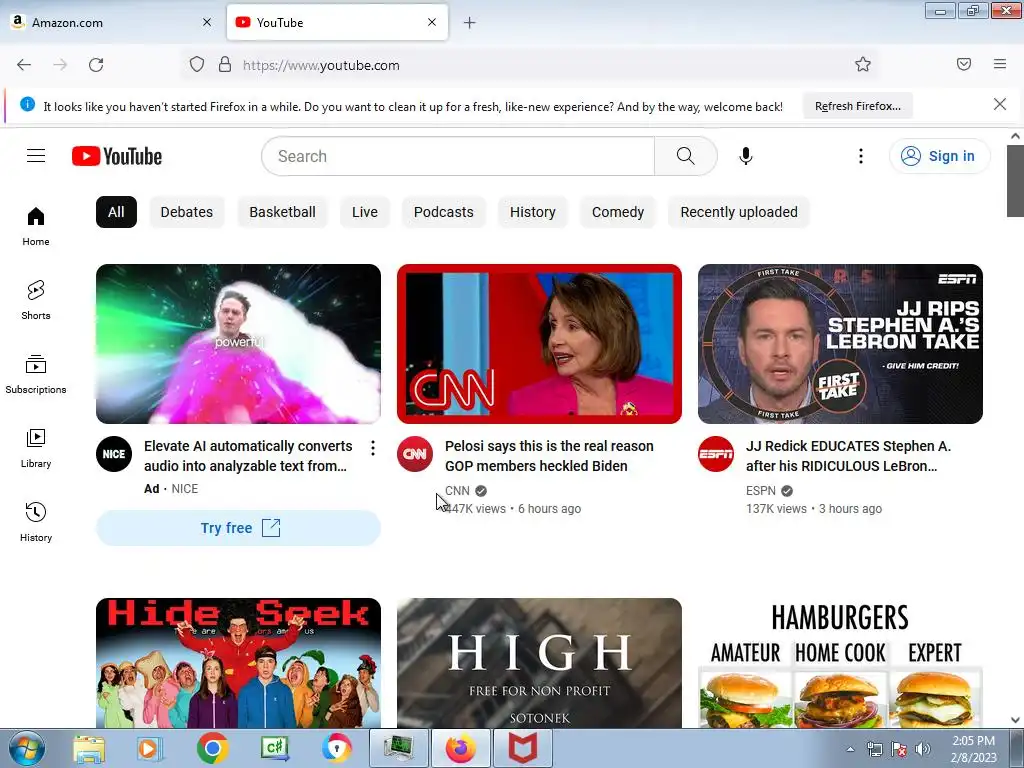The image size is (1024, 768).
Task: Dismiss the Firefox refresh notification bar
Action: 1000,104
